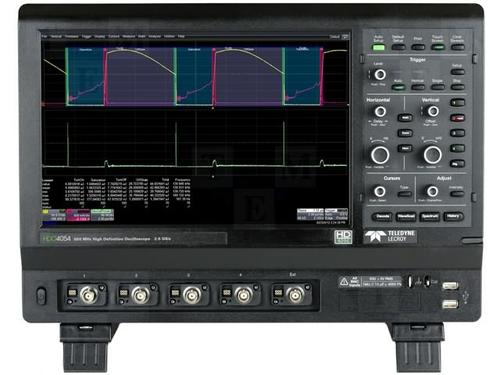The width and height of the screenshot is (500, 375).
Task: Open the File menu on the display
Action: pyautogui.click(x=44, y=36)
